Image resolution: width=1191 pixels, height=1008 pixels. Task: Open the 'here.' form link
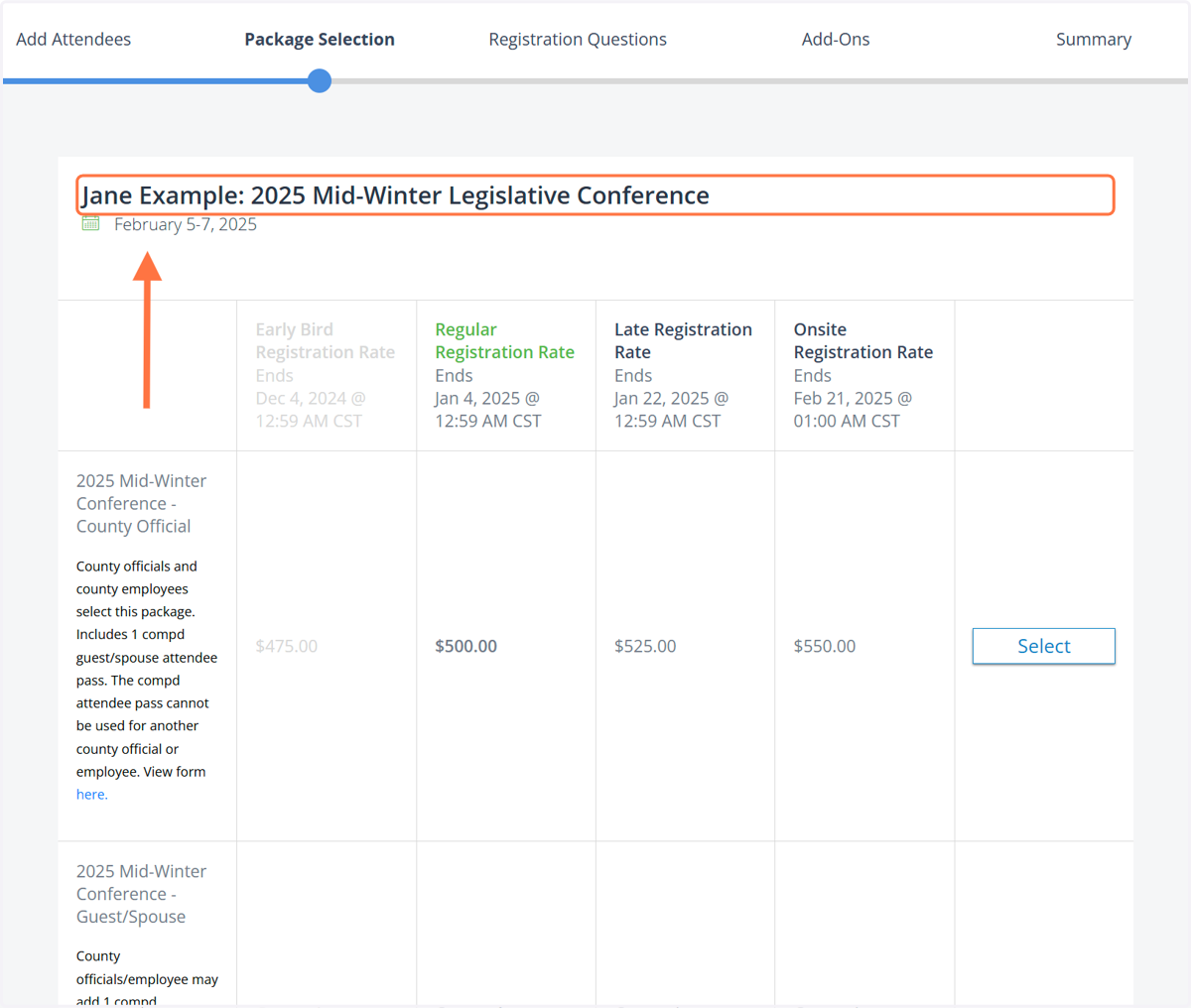click(x=92, y=795)
